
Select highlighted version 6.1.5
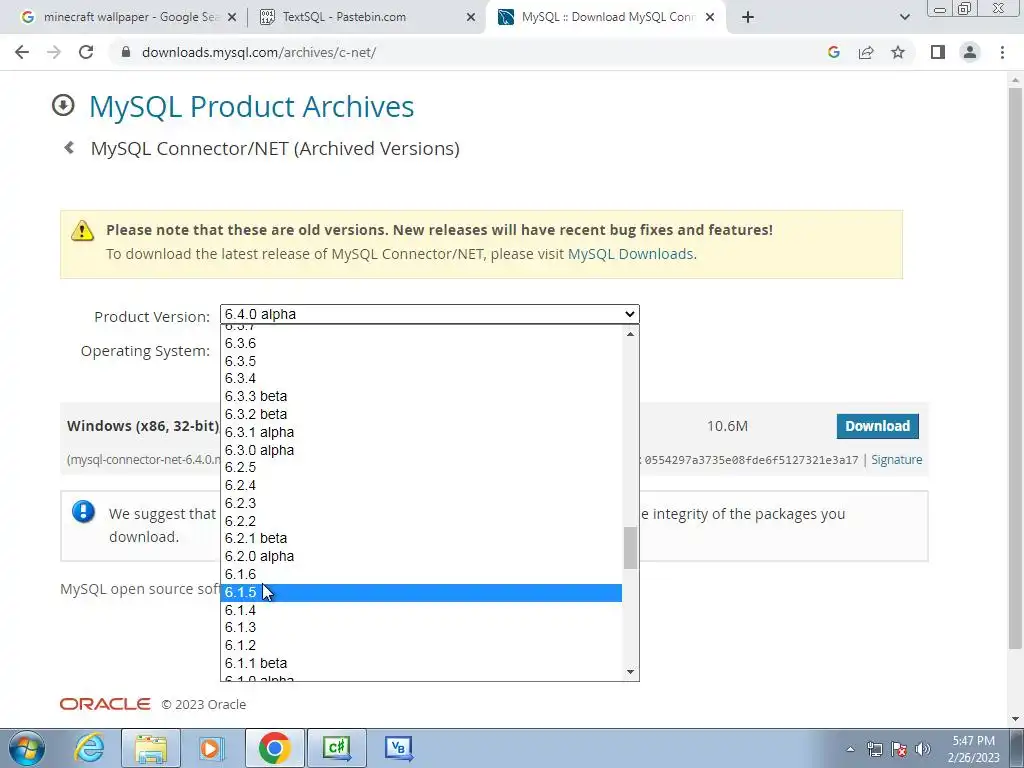click(x=421, y=592)
